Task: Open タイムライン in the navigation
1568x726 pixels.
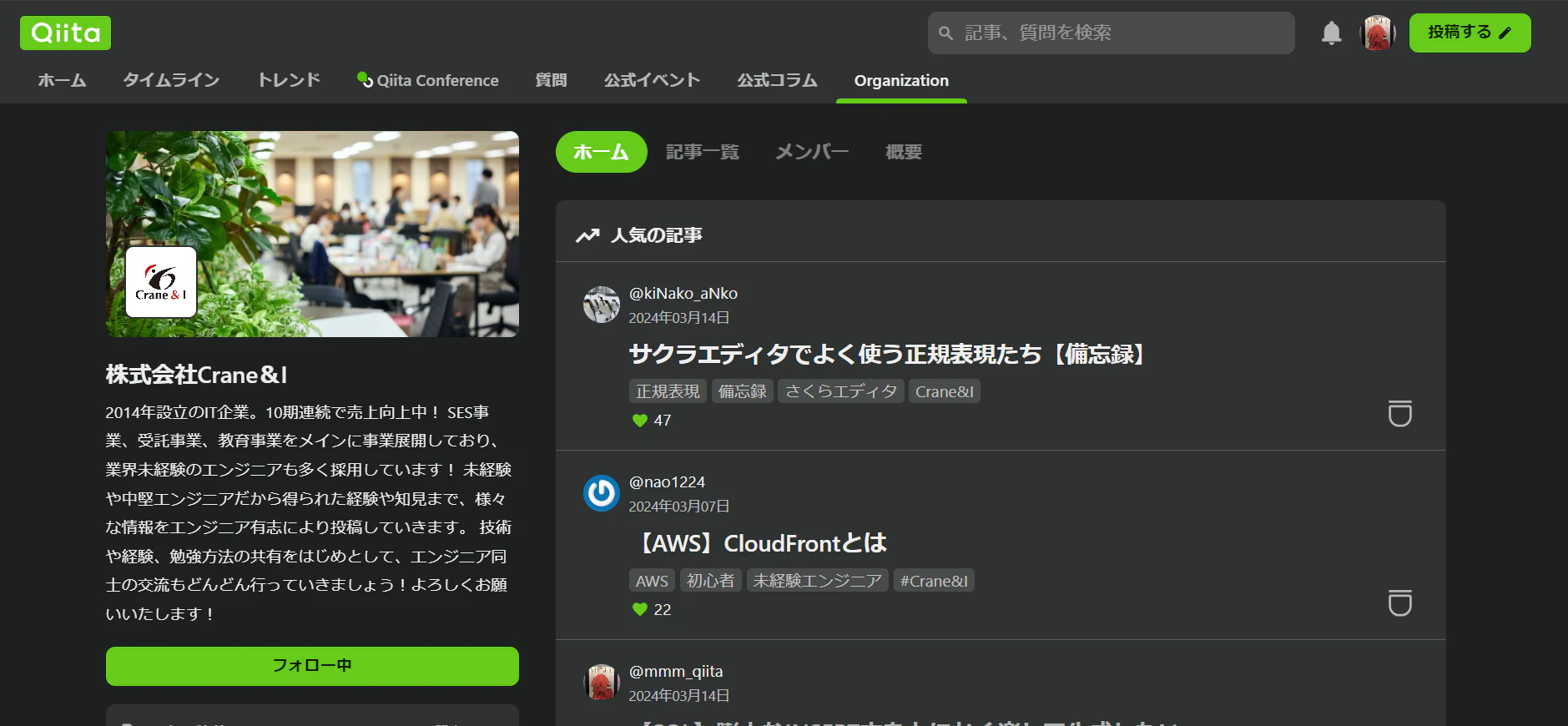Action: [171, 80]
